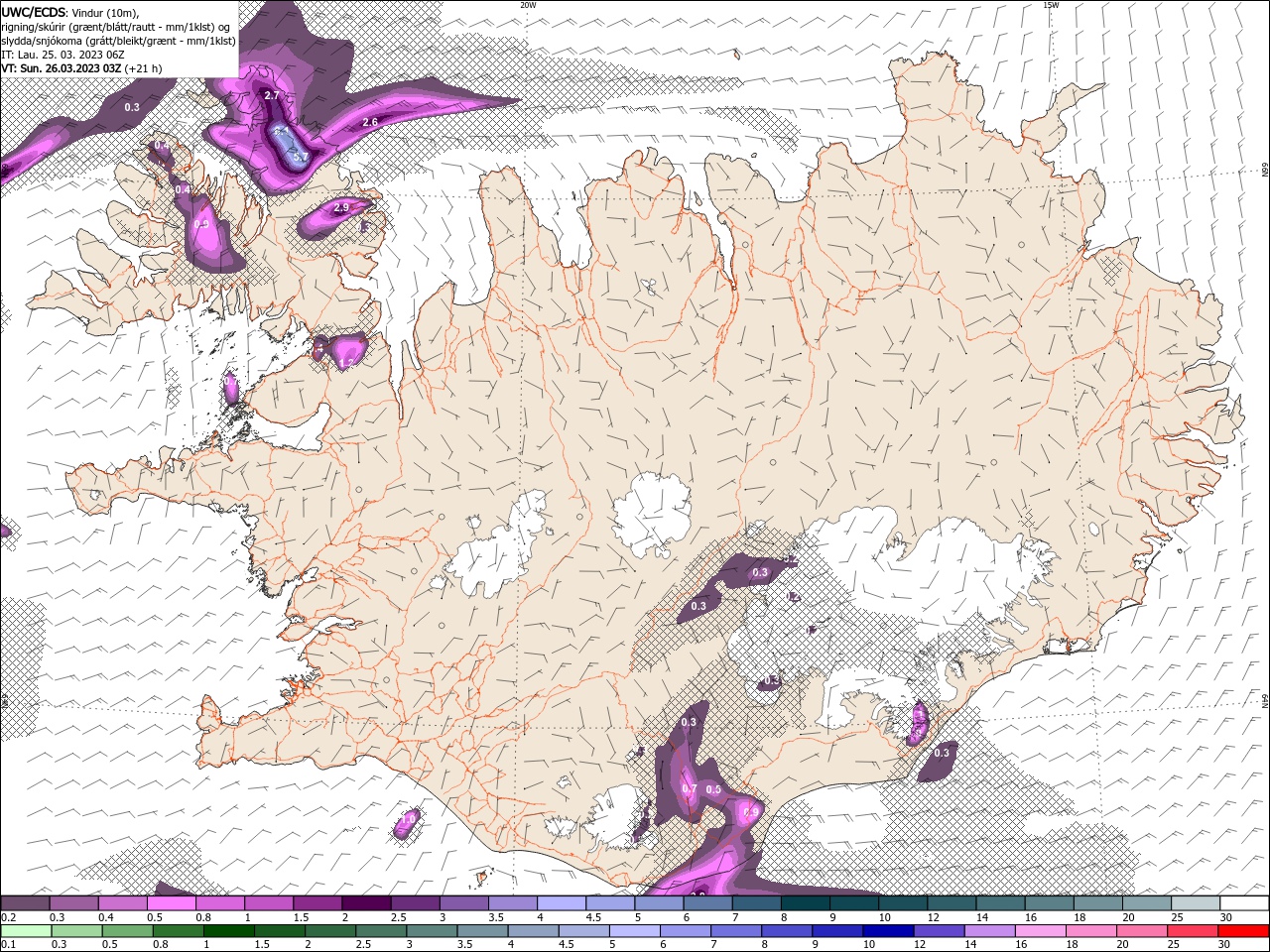This screenshot has width=1270, height=952.
Task: Click the 2.9 precipitation value label
Action: pyautogui.click(x=341, y=207)
